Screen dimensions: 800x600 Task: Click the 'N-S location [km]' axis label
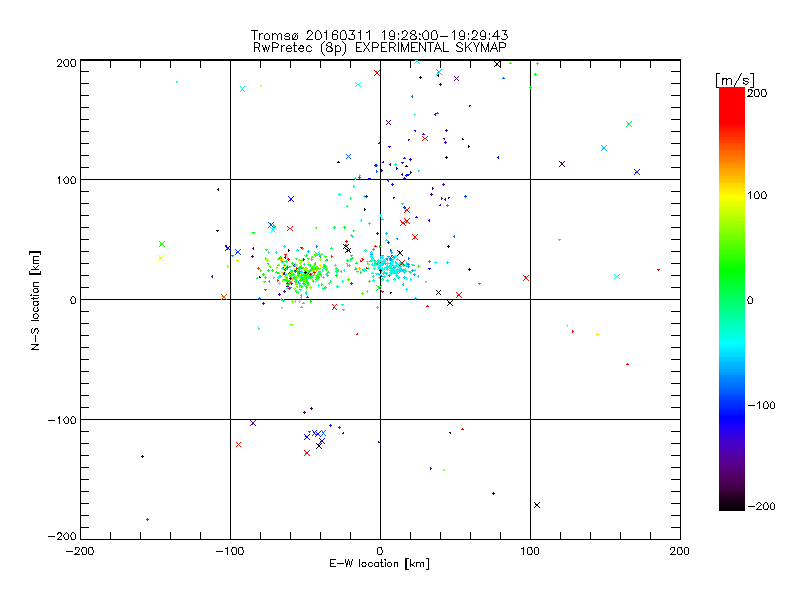[35, 300]
